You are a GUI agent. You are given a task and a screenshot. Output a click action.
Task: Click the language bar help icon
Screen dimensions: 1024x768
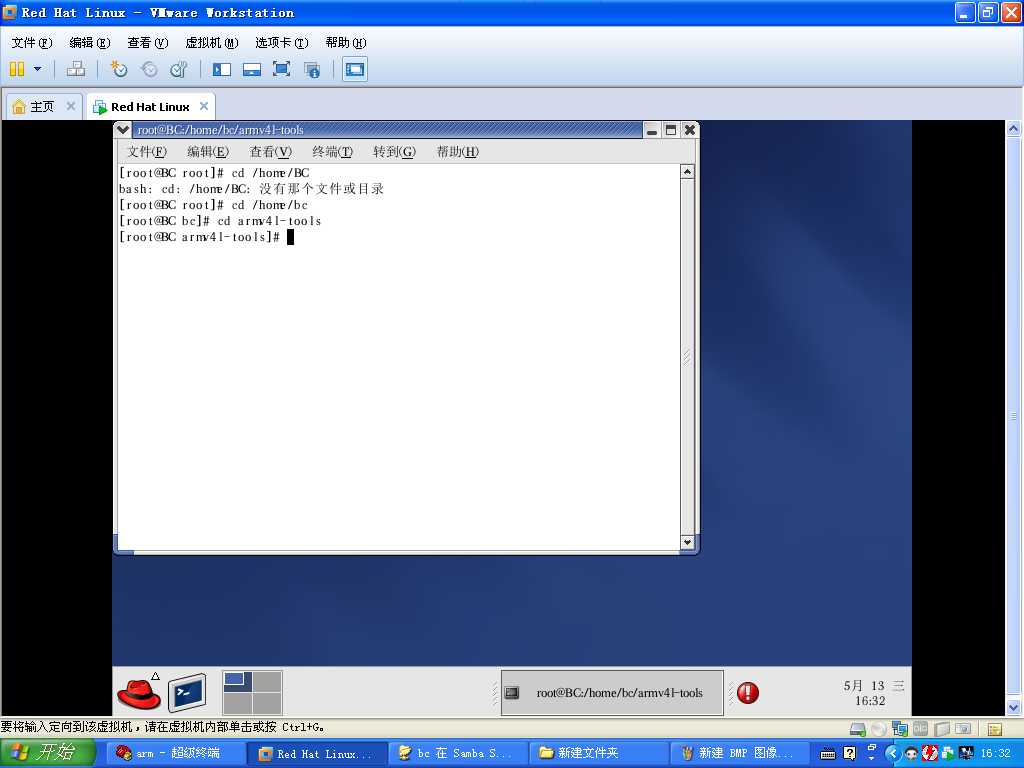click(x=849, y=753)
